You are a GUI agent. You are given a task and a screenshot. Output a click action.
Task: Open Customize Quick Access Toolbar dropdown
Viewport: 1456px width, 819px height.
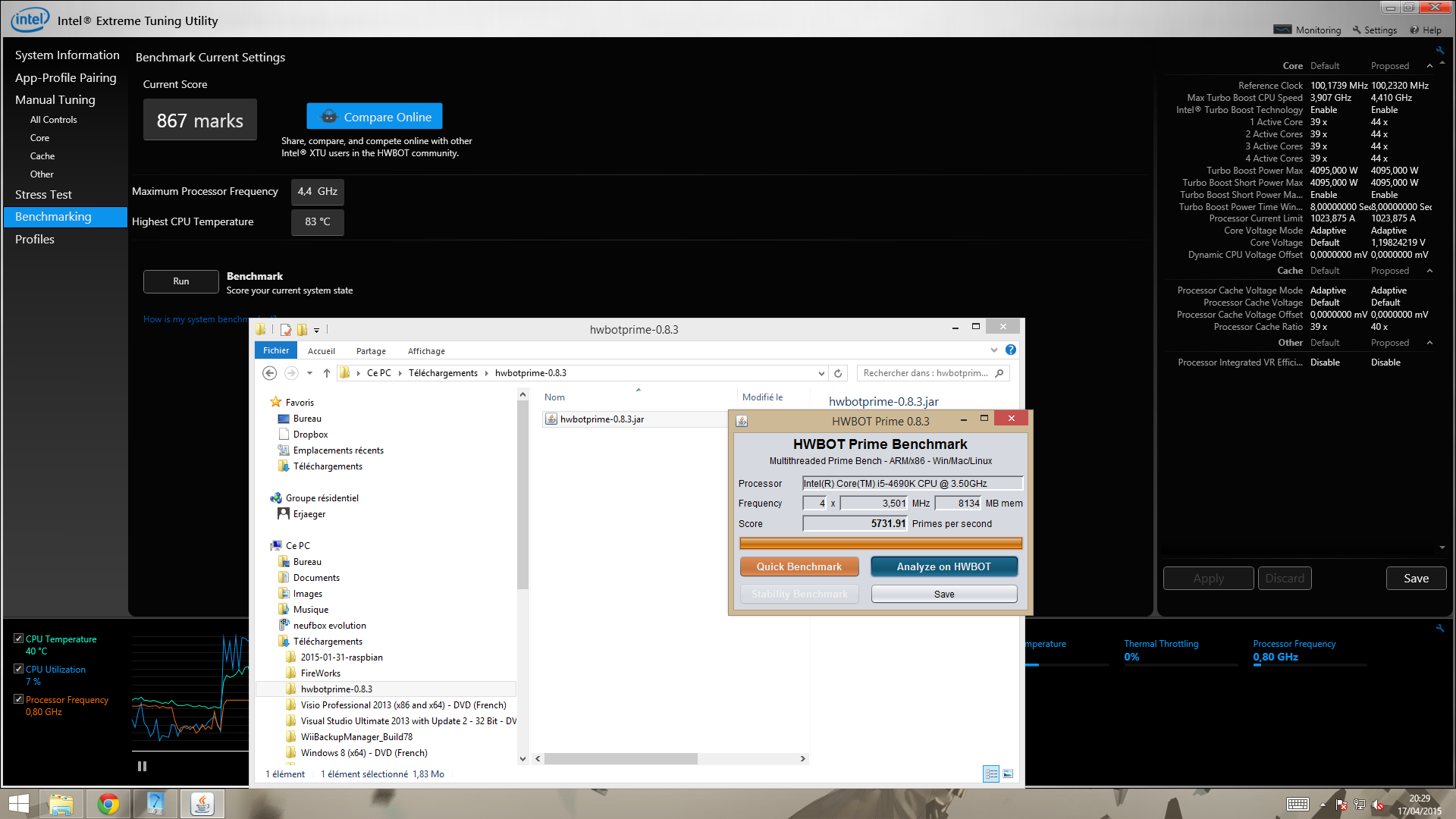point(317,331)
